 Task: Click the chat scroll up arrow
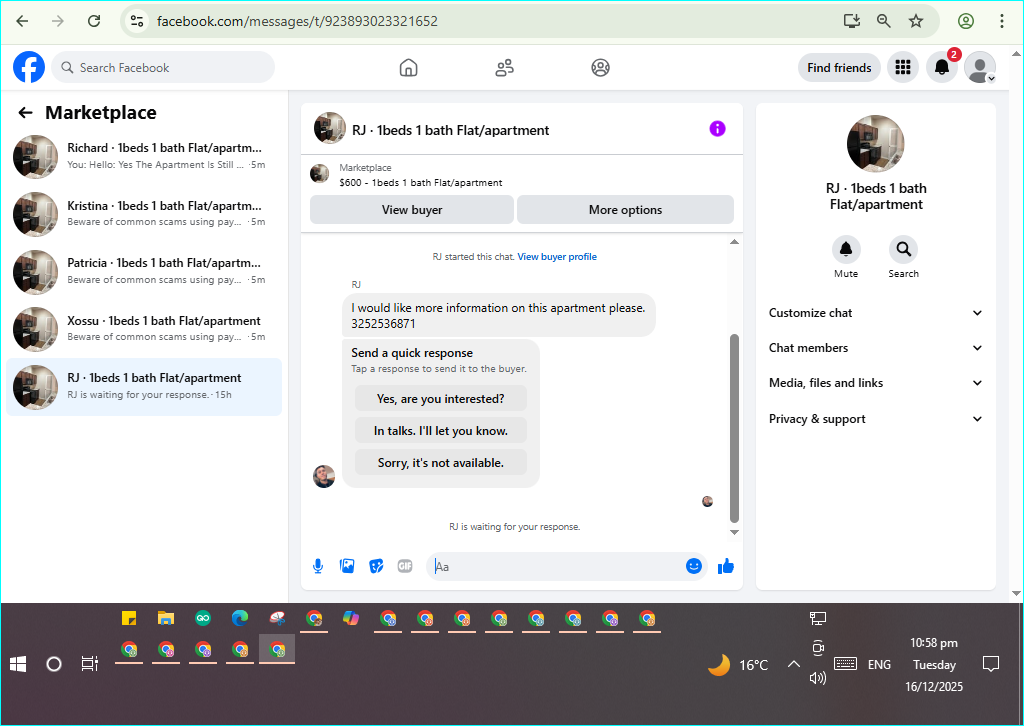pyautogui.click(x=734, y=242)
